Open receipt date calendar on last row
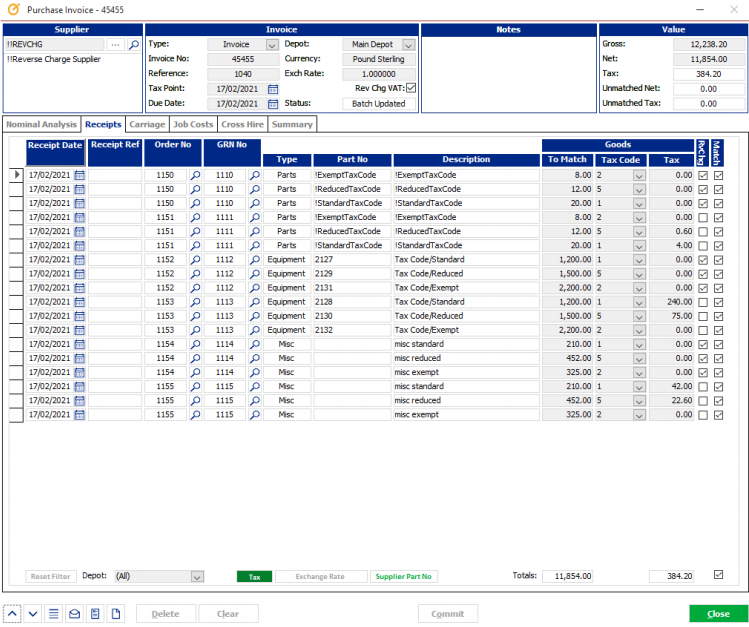749x627 pixels. pyautogui.click(x=80, y=415)
